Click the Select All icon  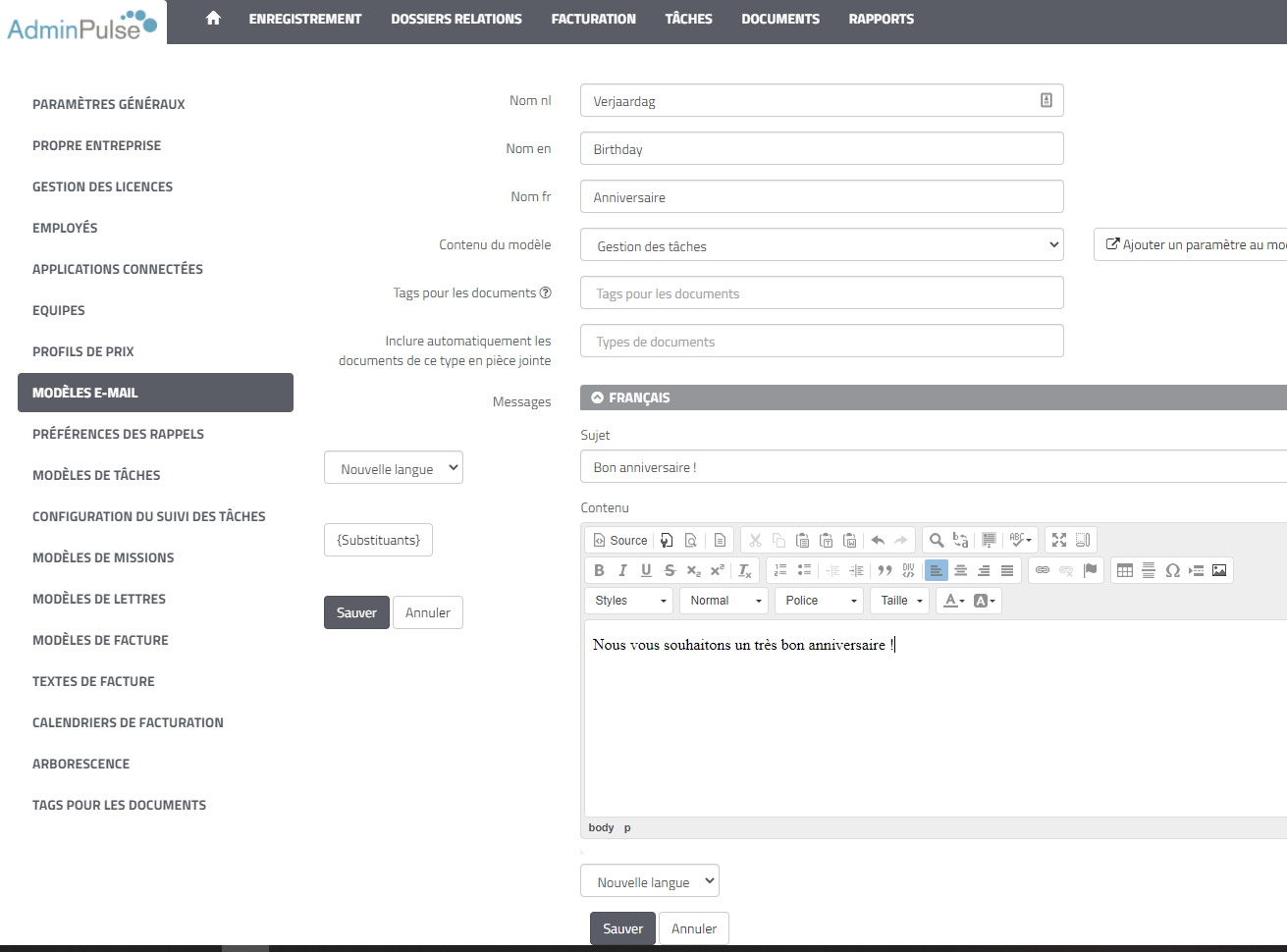click(989, 540)
